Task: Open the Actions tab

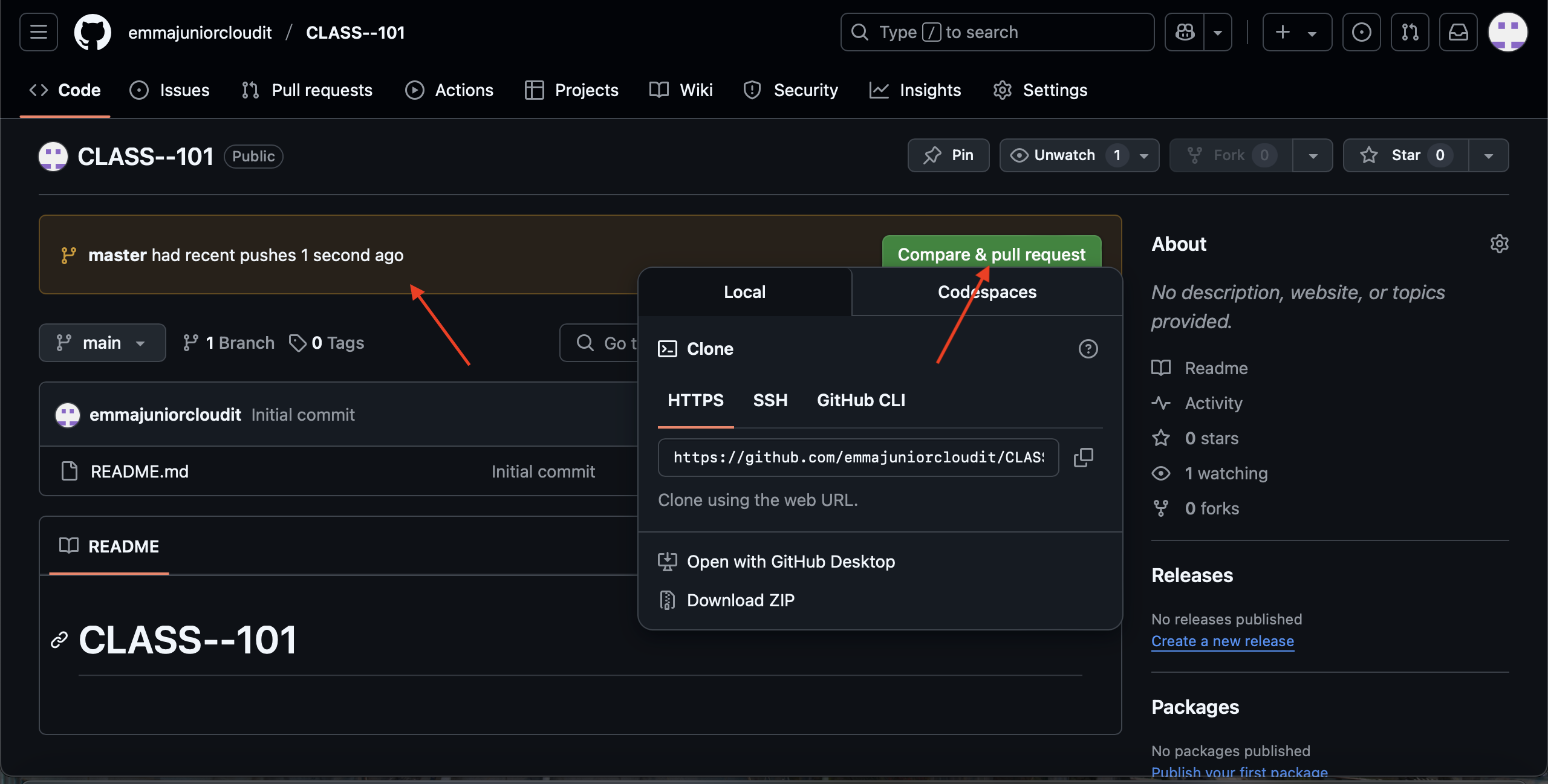Action: [449, 90]
